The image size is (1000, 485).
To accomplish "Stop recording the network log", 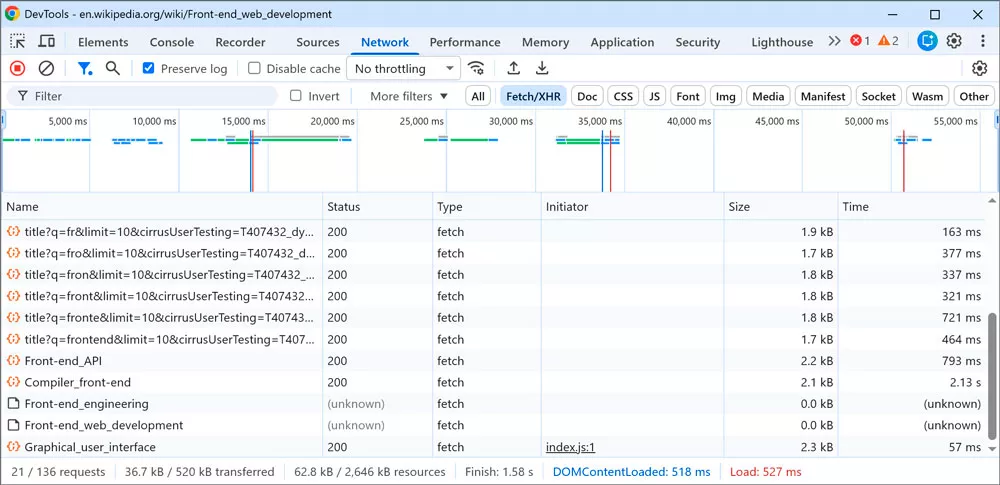I will [x=18, y=68].
